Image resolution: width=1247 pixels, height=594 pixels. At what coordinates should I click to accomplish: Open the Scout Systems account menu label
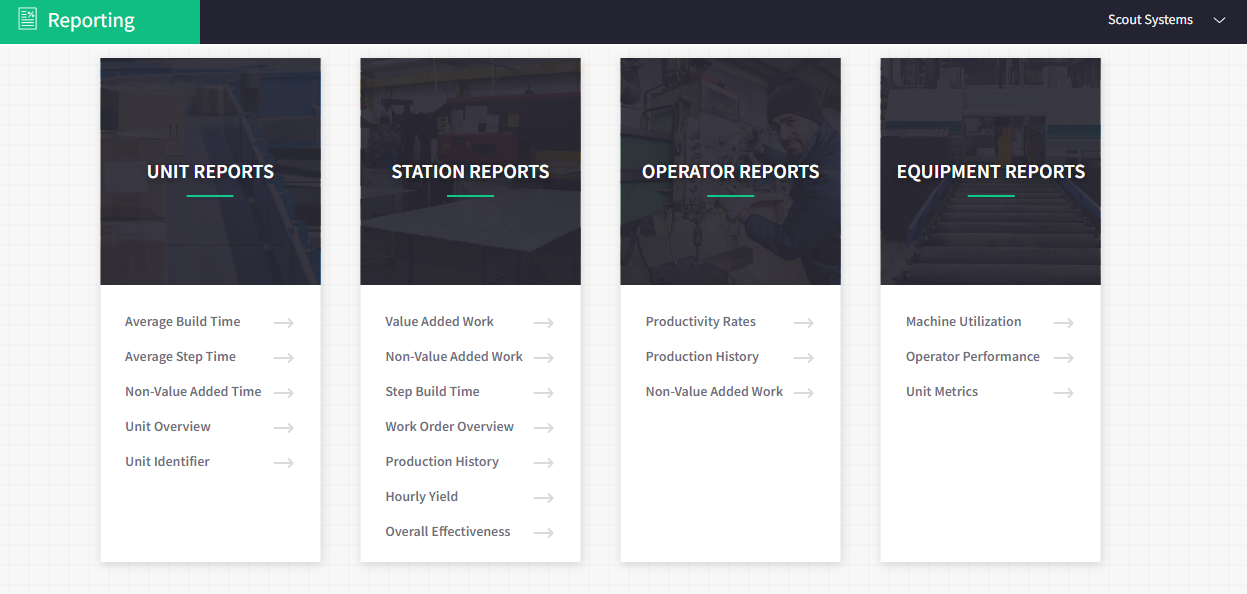(x=1150, y=20)
